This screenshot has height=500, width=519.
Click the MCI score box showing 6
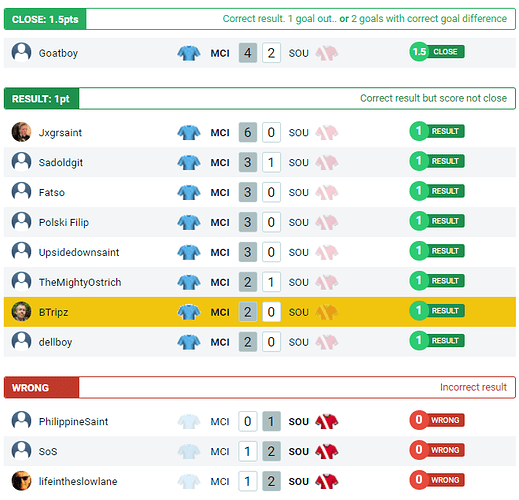[248, 132]
